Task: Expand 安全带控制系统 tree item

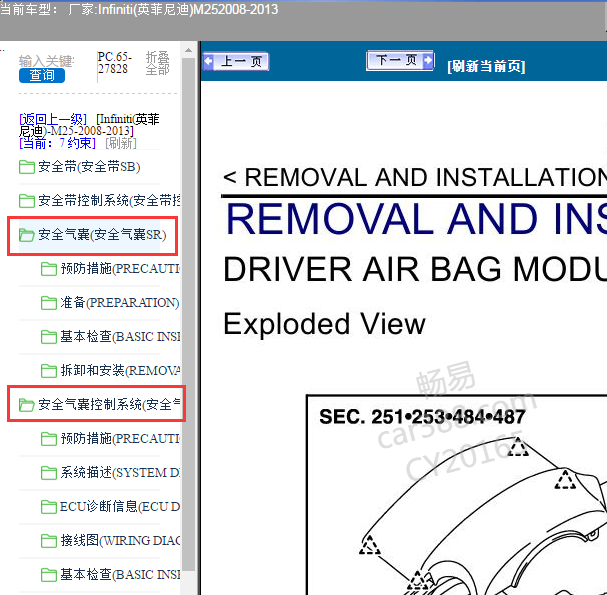Action: [x=109, y=201]
